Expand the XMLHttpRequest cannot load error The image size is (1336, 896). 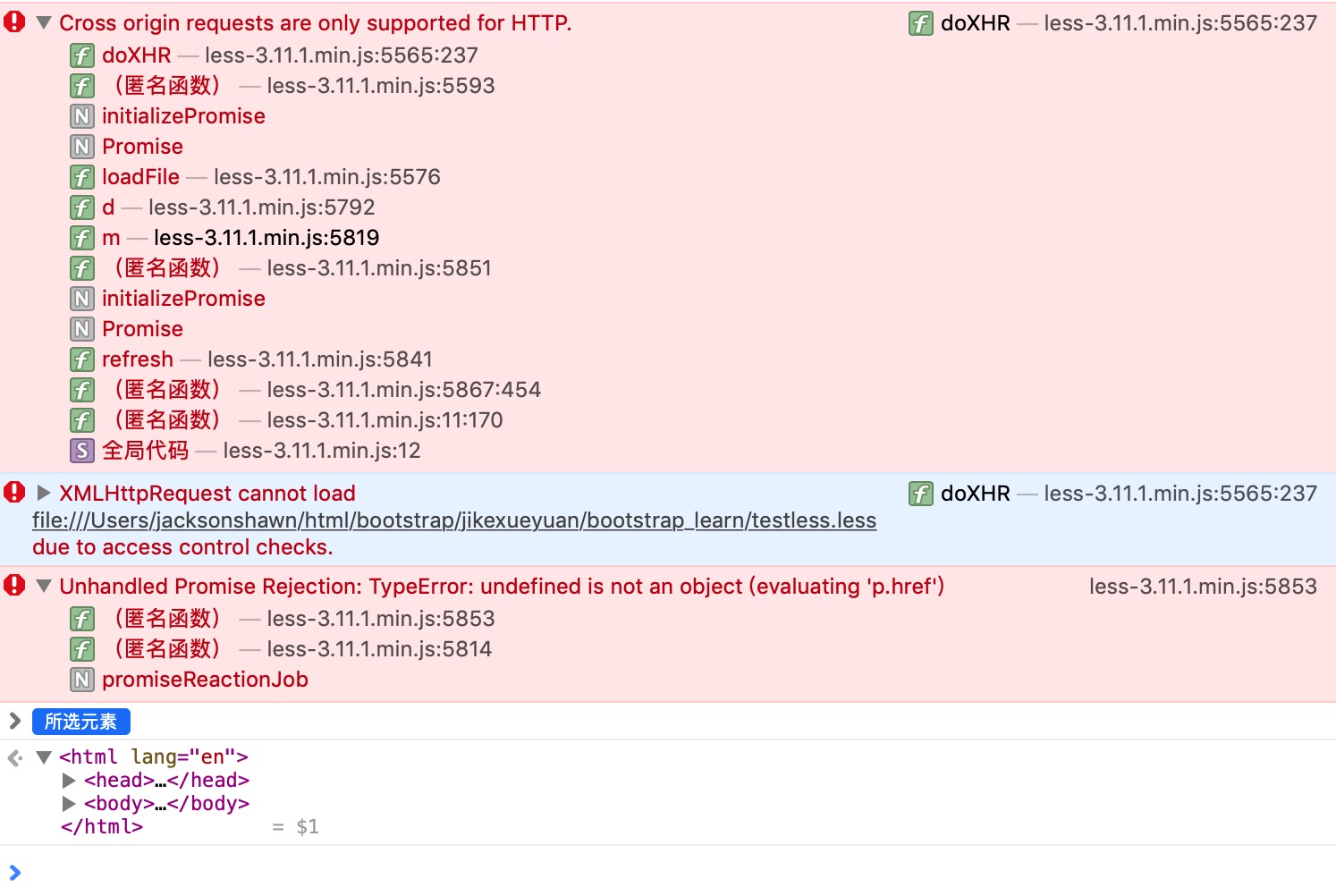click(44, 493)
